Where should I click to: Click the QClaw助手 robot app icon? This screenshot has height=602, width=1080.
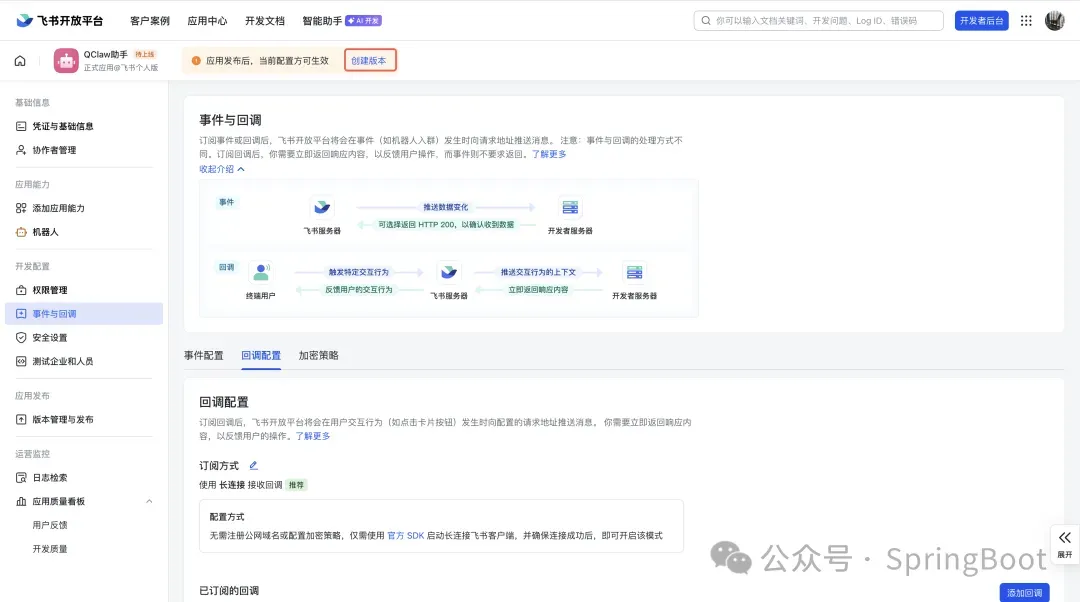click(x=66, y=61)
